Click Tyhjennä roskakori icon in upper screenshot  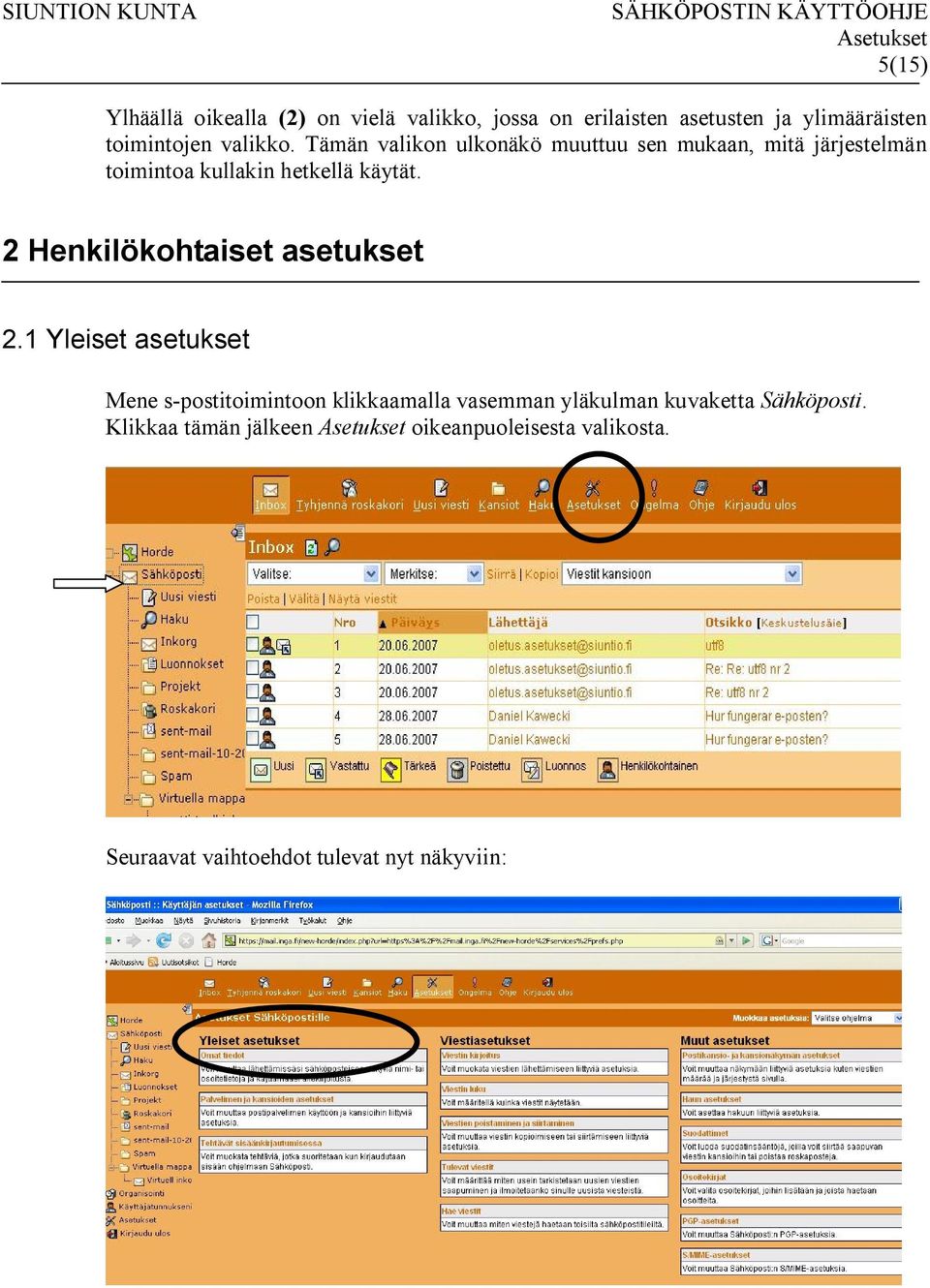click(350, 488)
